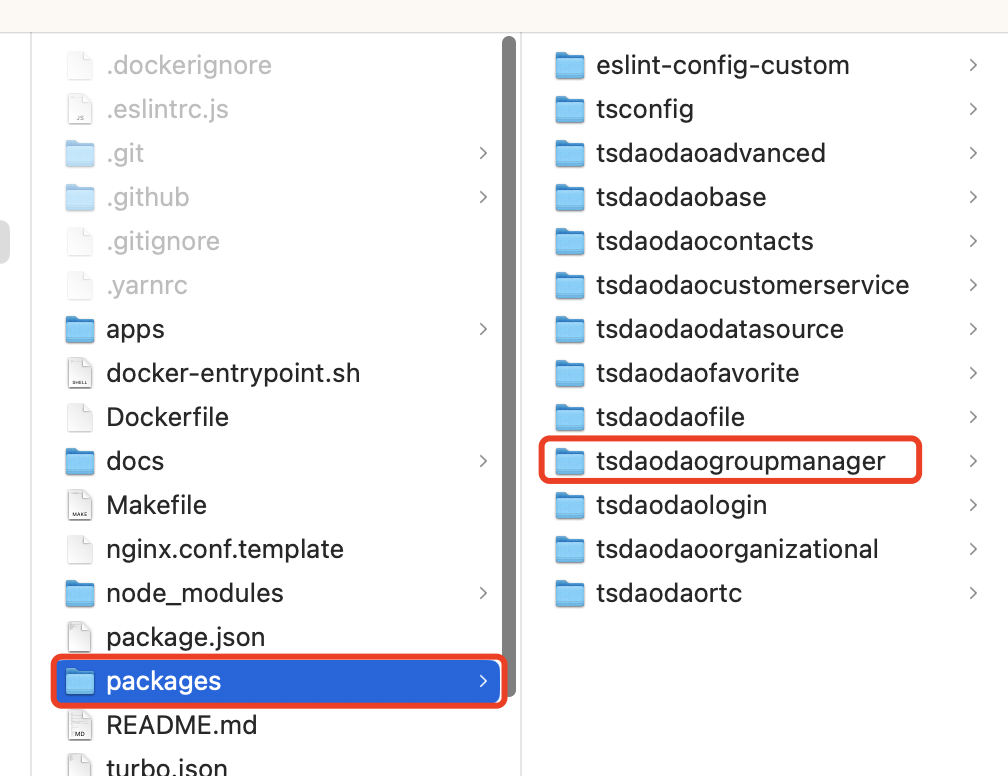Screen dimensions: 1008x776
Task: Click the eslint-config-custom folder icon
Action: coord(569,66)
